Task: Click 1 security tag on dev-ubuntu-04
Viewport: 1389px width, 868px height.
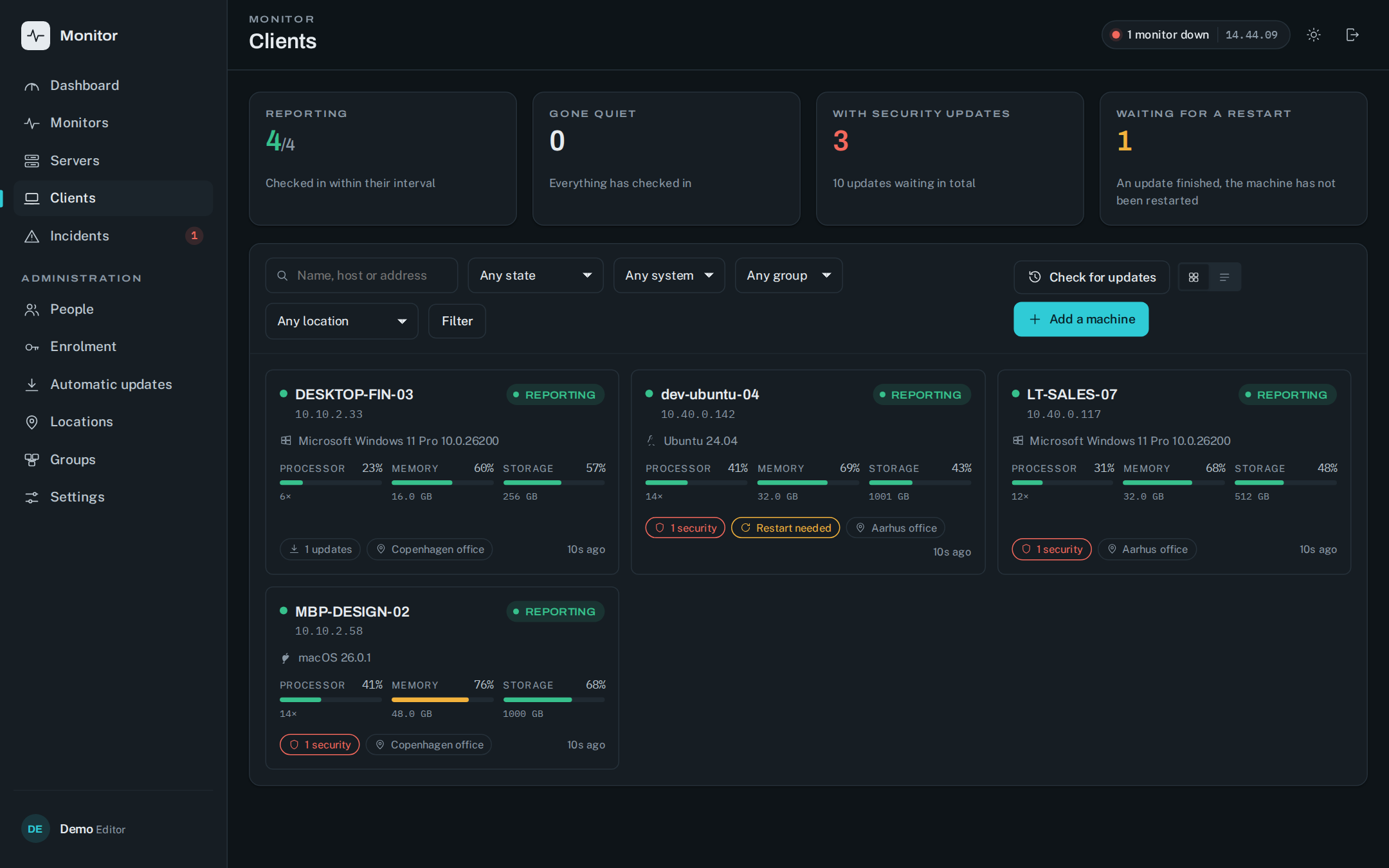Action: pos(685,529)
